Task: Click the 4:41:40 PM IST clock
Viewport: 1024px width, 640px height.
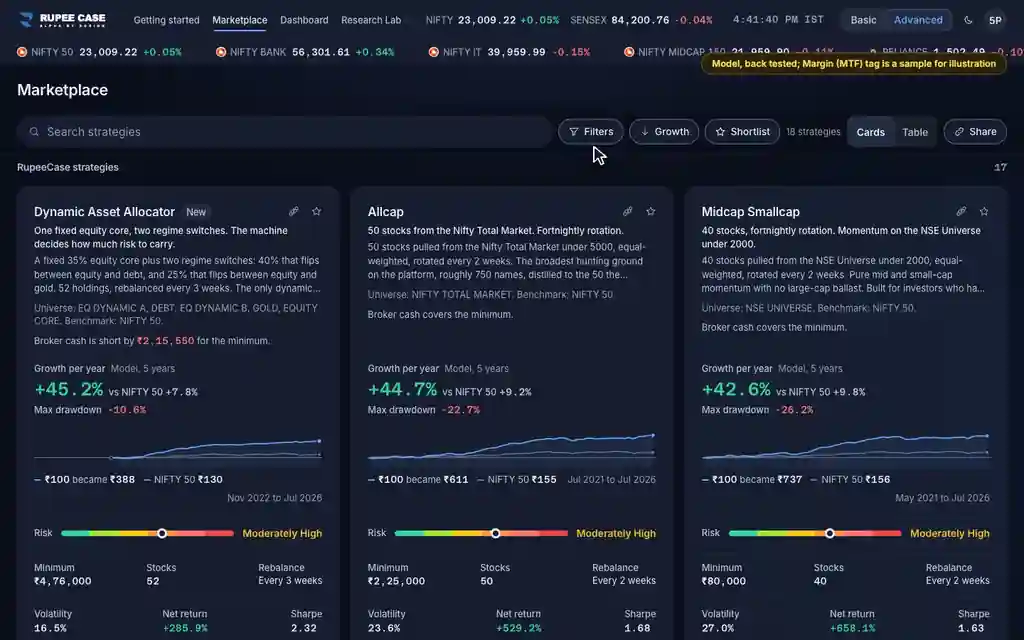Action: tap(778, 20)
